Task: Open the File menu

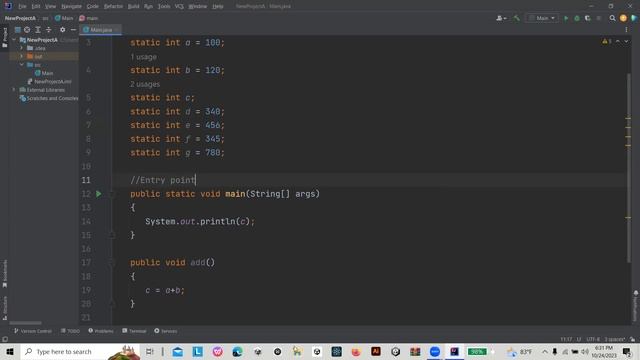Action: [22, 7]
